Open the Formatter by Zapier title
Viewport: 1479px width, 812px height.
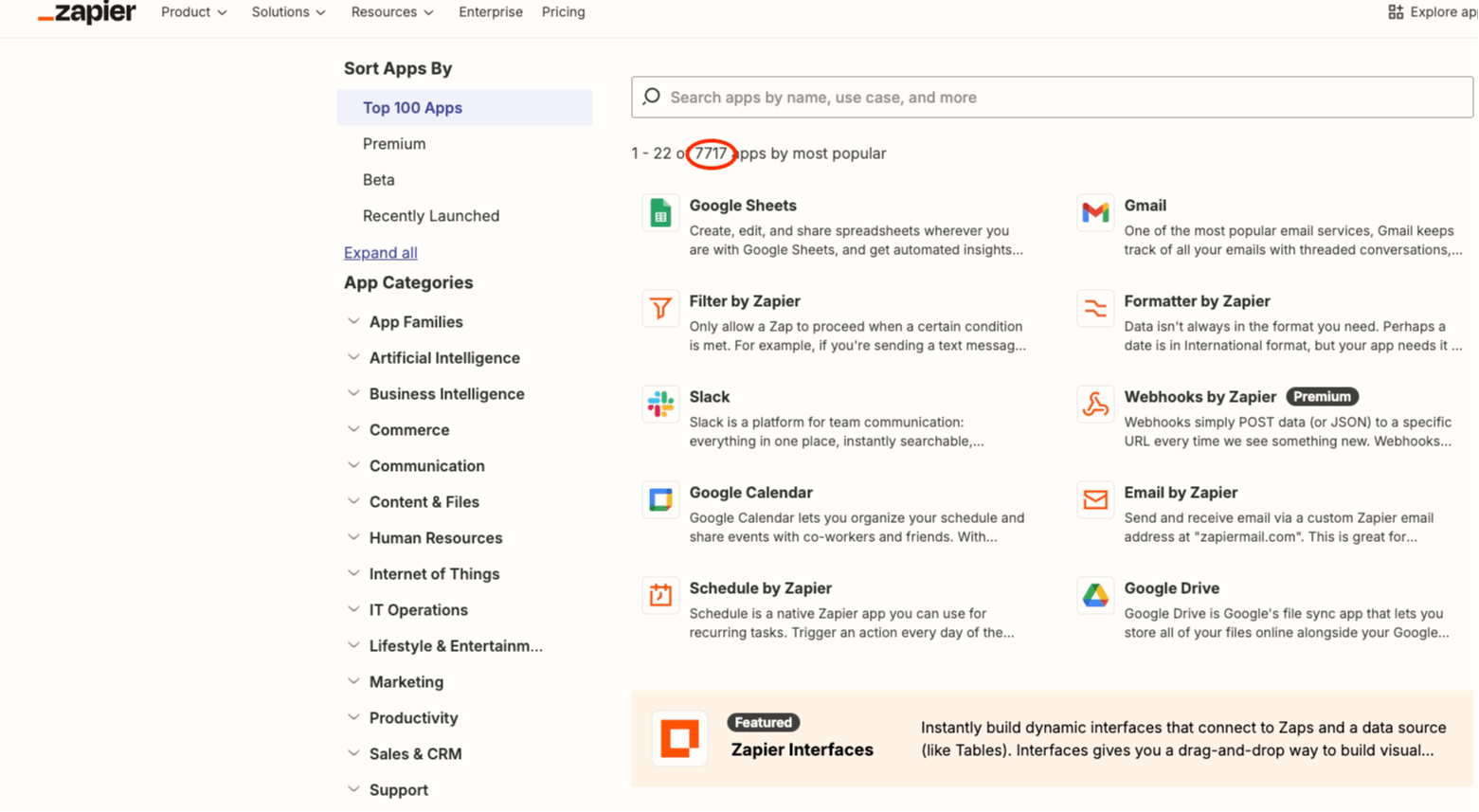pyautogui.click(x=1197, y=301)
